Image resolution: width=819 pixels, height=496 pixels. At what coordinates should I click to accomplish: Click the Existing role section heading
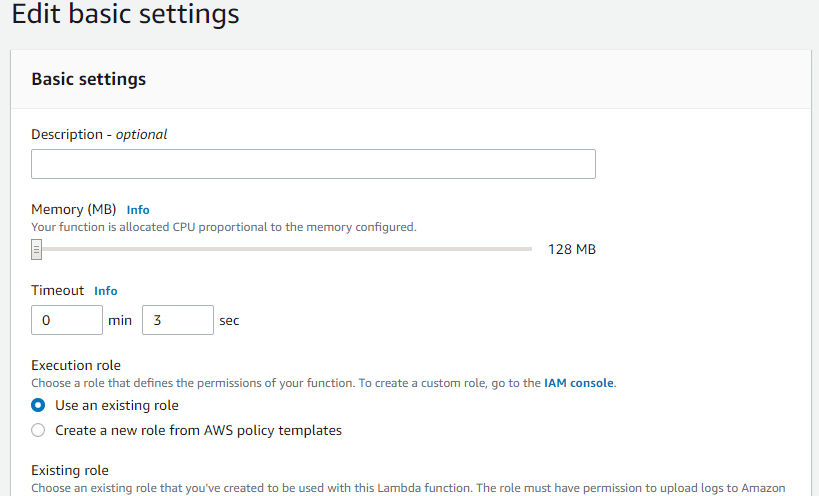pos(70,470)
